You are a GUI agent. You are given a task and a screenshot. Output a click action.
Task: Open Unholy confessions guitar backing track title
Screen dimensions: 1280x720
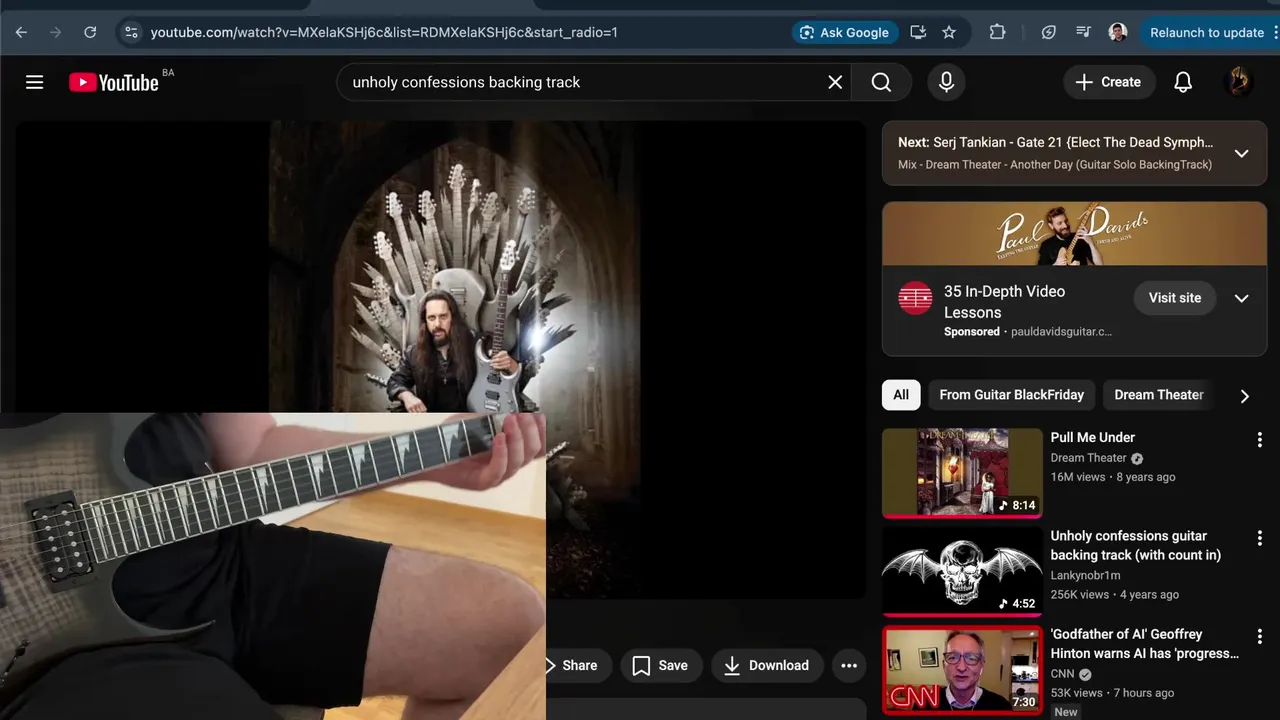1135,545
